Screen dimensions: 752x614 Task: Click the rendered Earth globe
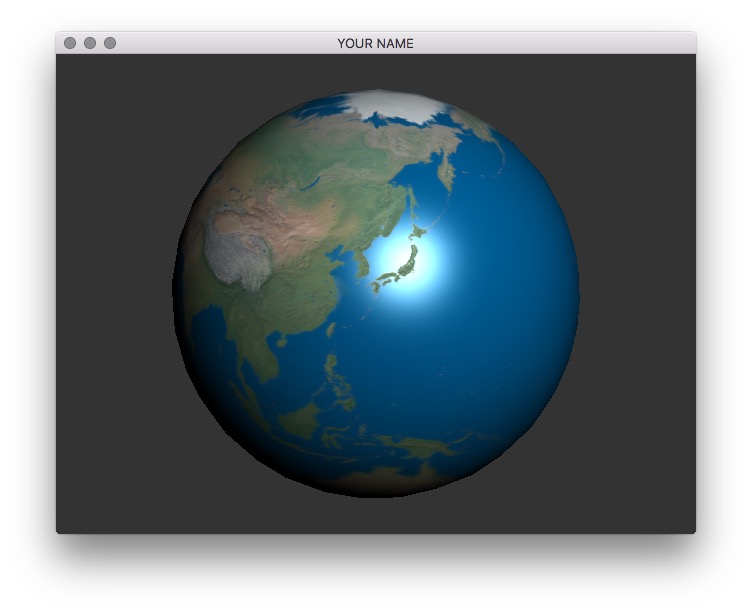(x=376, y=293)
